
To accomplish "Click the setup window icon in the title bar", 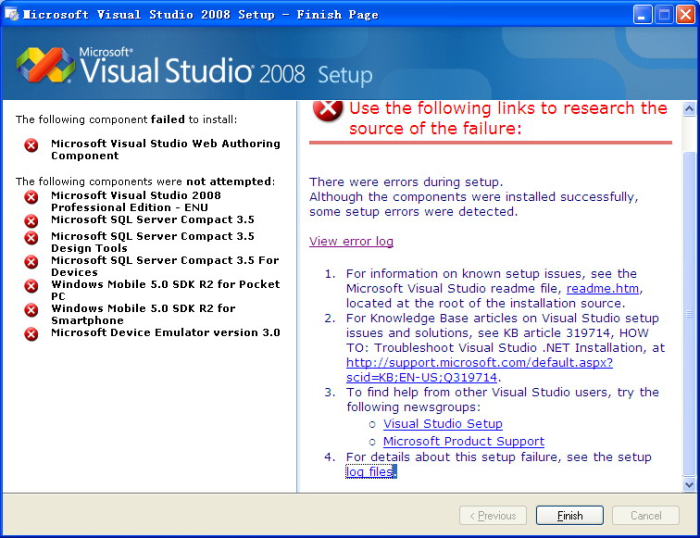I will pos(12,14).
